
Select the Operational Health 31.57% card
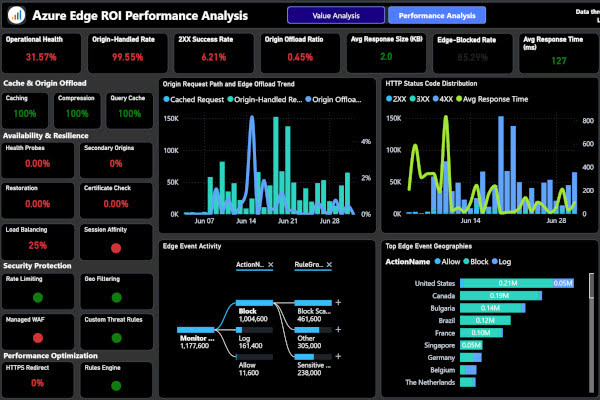pos(41,53)
